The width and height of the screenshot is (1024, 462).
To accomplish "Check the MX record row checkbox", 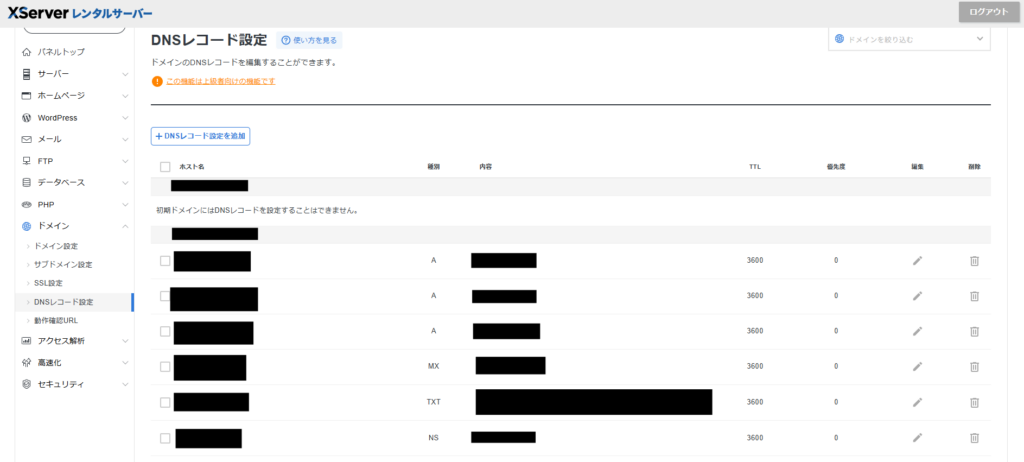I will pos(165,367).
